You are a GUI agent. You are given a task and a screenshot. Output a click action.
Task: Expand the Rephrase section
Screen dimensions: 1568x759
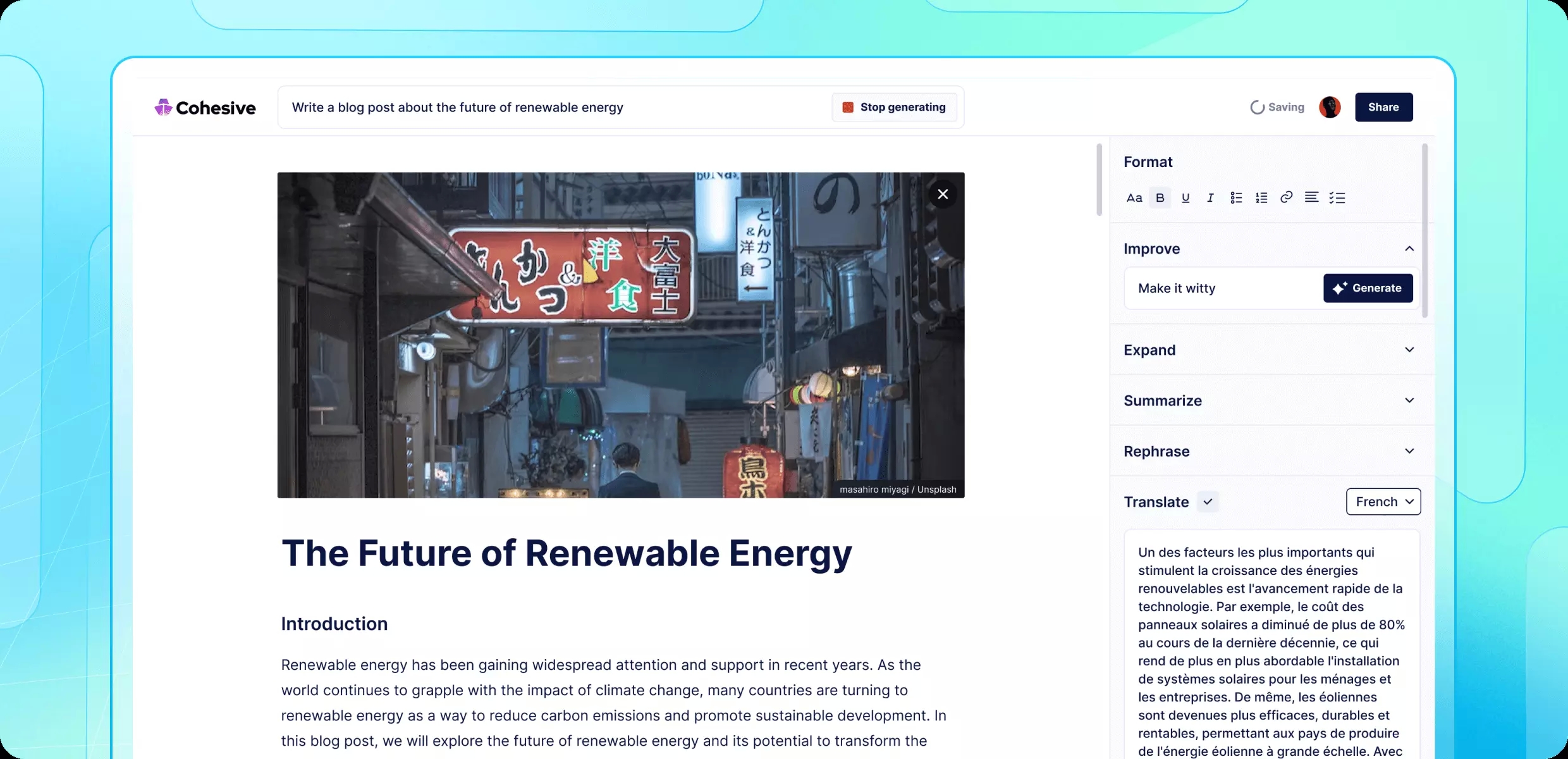coord(1409,451)
